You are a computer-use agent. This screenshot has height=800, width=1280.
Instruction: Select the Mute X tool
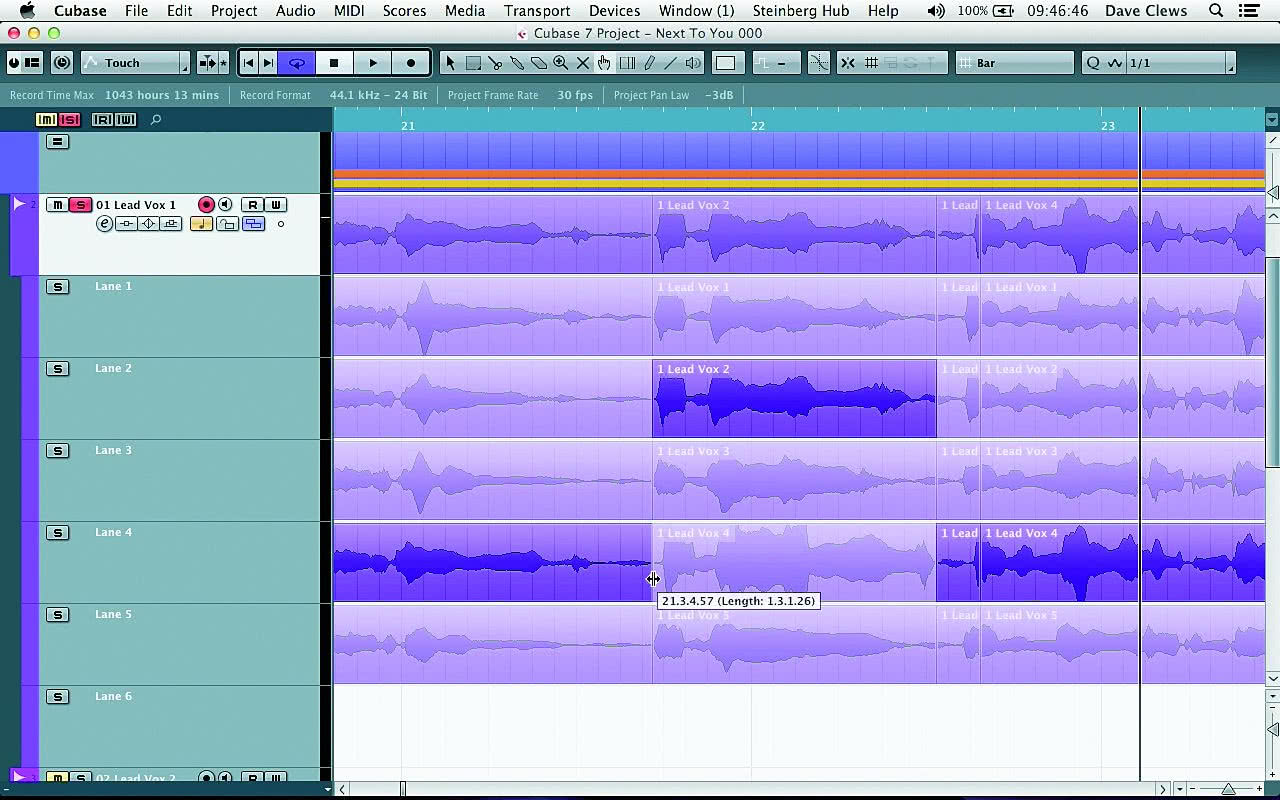(583, 63)
